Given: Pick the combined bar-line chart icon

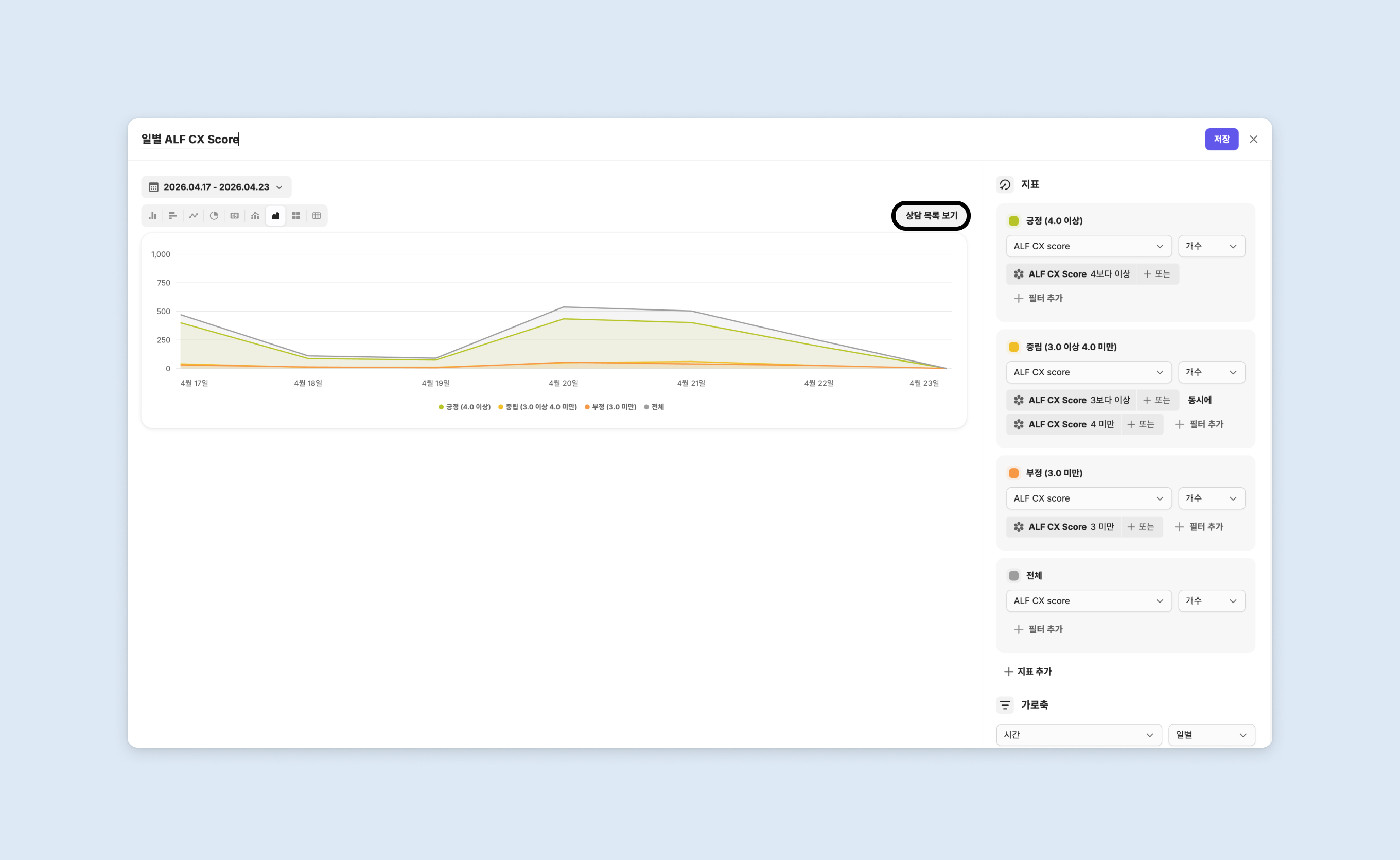Looking at the screenshot, I should click(x=255, y=216).
